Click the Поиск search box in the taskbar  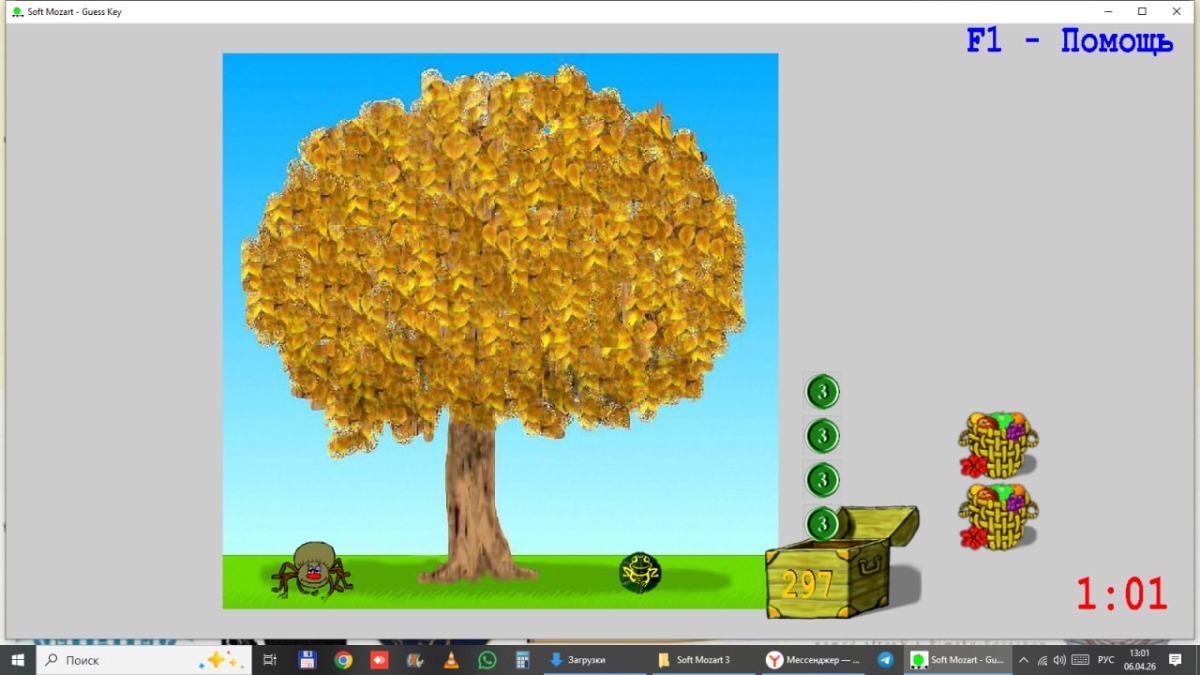click(x=140, y=660)
